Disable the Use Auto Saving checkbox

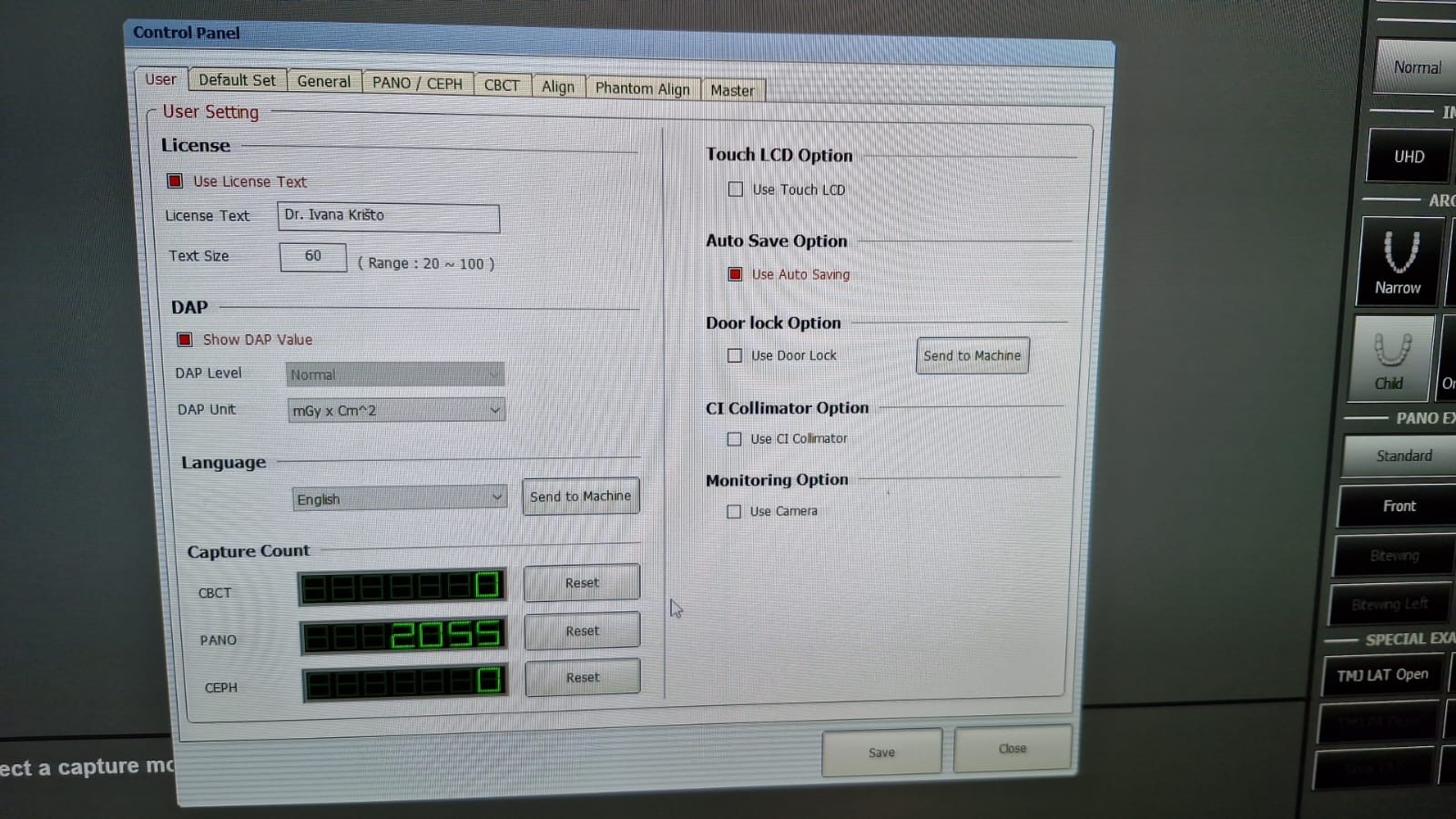coord(735,274)
